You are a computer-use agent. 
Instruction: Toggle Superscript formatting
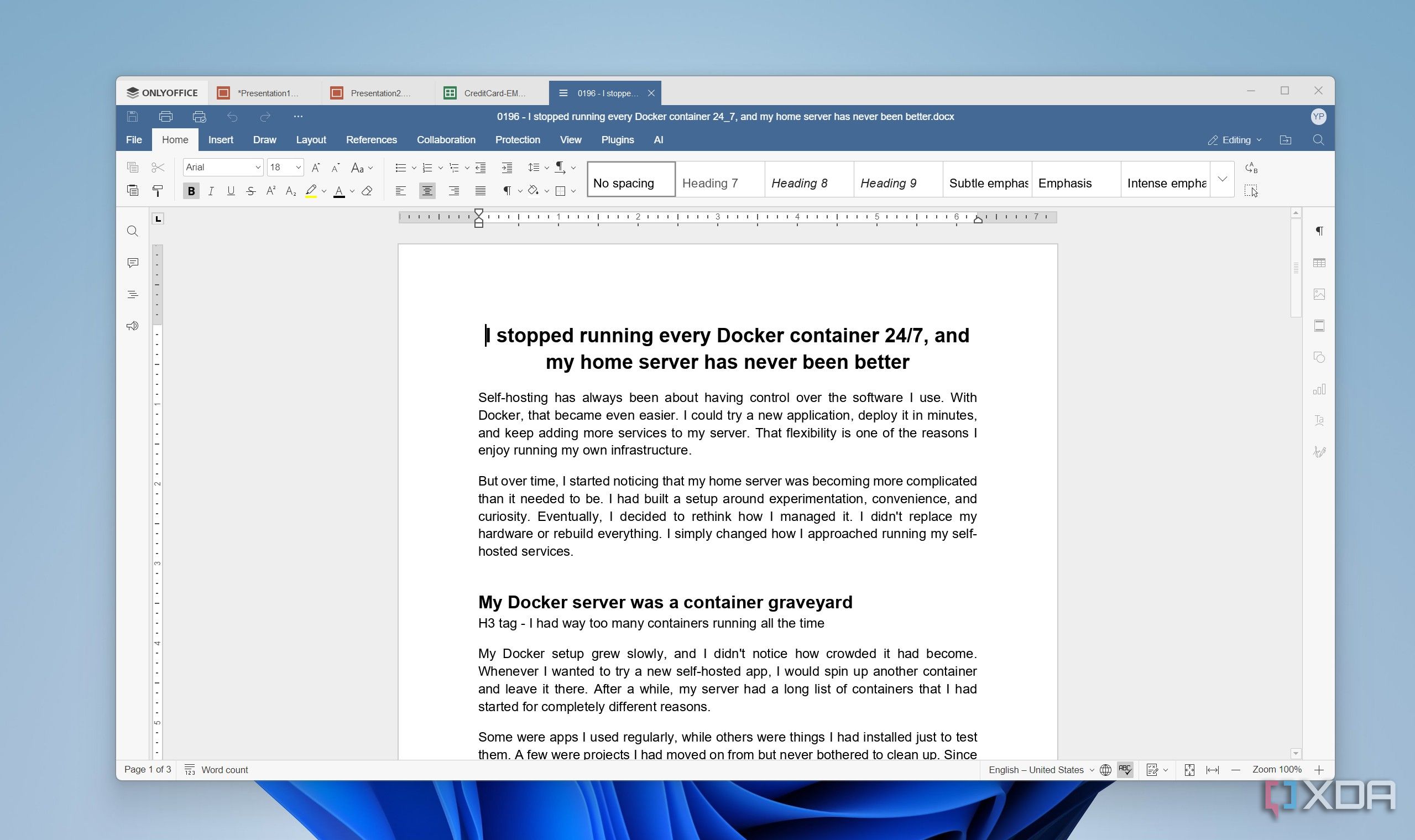coord(270,191)
